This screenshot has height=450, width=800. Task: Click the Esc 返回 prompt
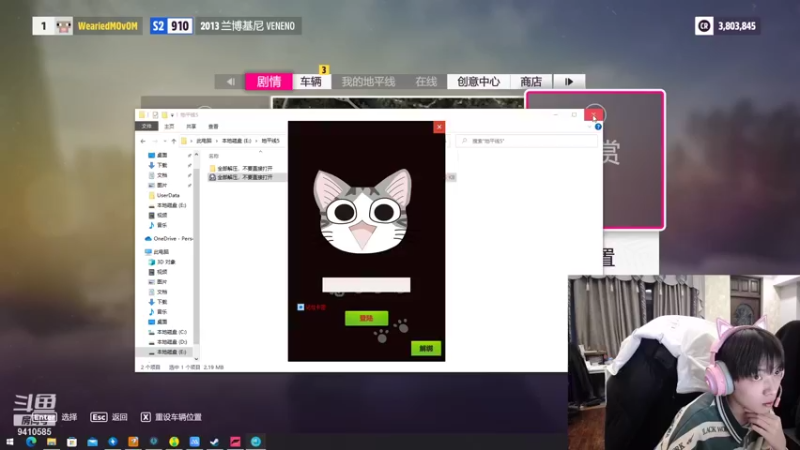click(109, 417)
